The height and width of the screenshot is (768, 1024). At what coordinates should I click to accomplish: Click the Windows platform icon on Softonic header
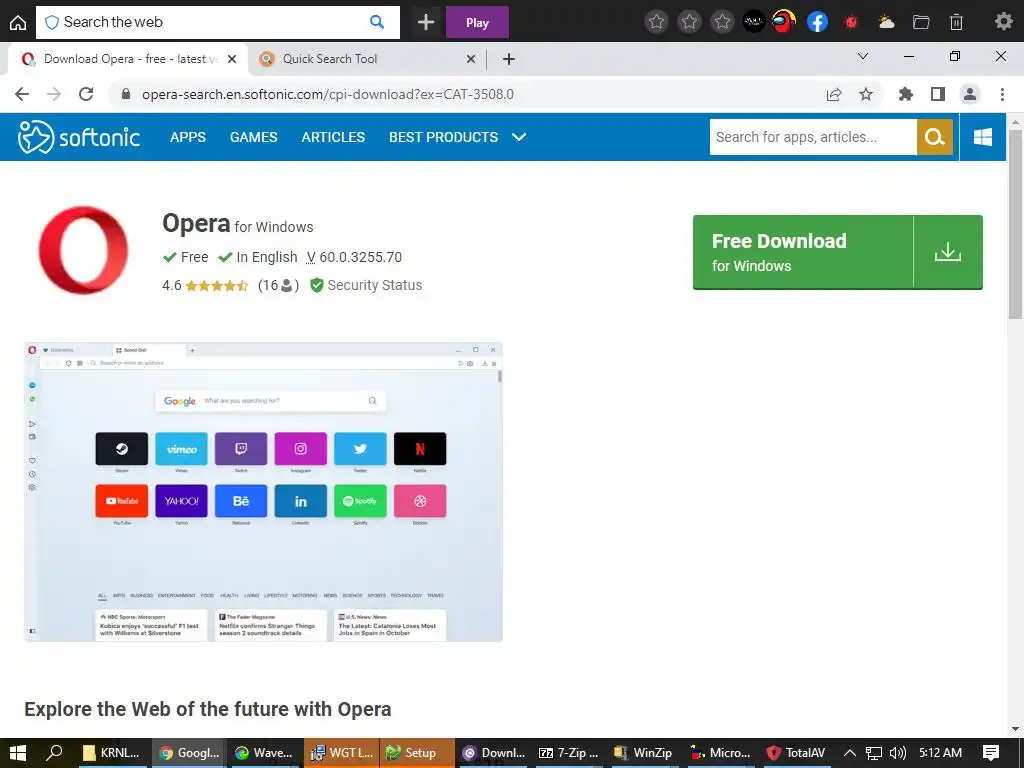(982, 137)
